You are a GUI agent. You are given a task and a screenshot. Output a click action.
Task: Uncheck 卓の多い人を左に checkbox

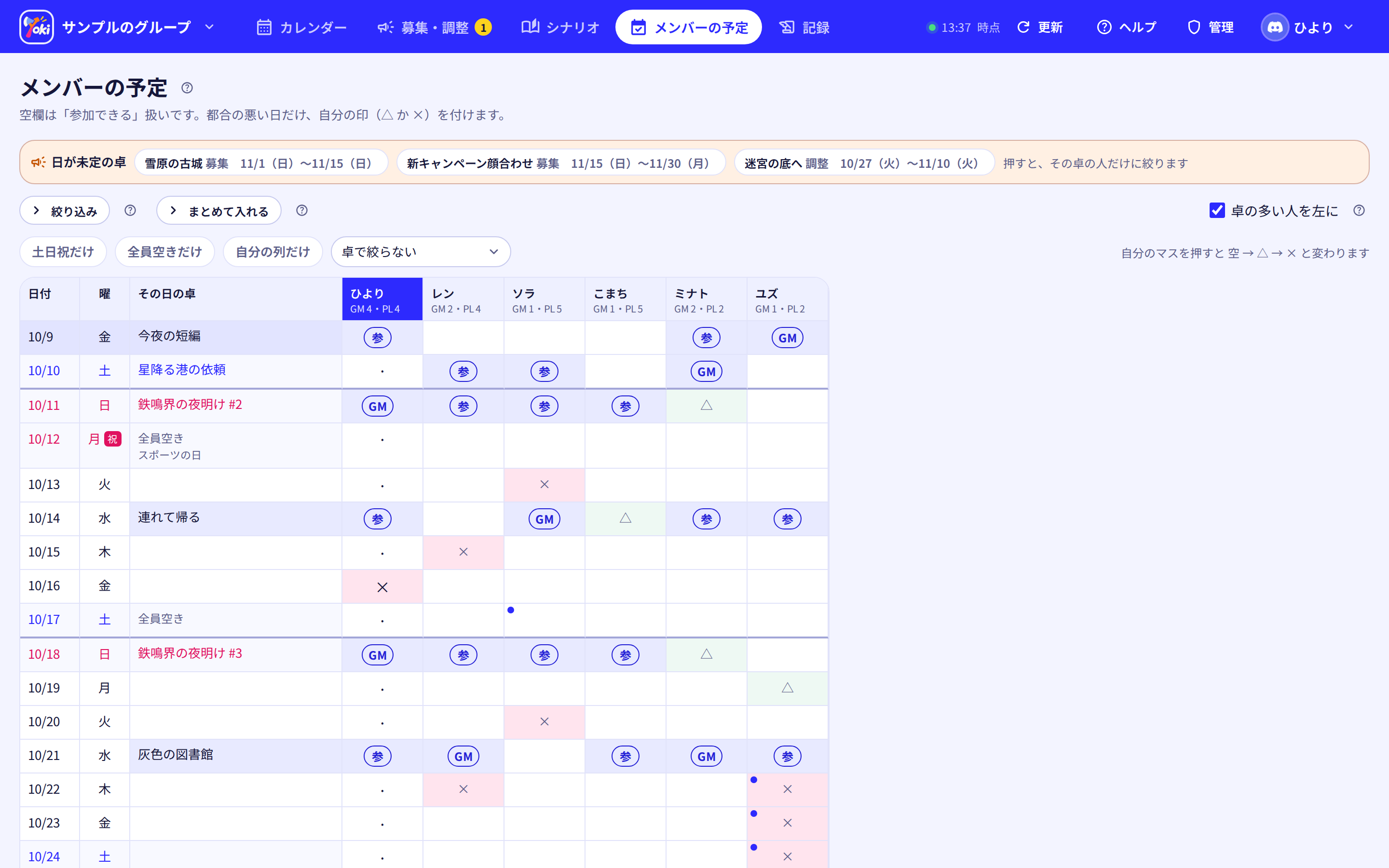coord(1217,210)
